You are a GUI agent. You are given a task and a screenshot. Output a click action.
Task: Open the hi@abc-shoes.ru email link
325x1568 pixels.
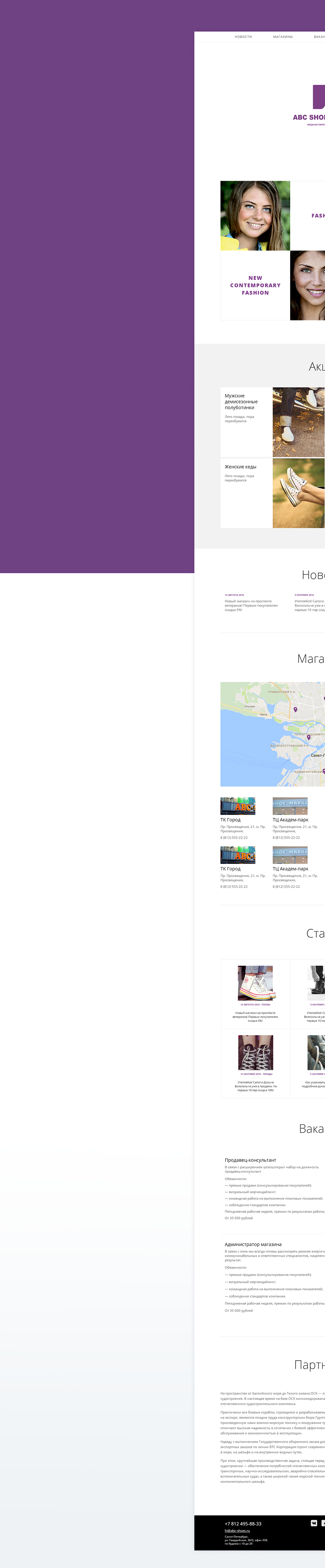(x=237, y=1530)
